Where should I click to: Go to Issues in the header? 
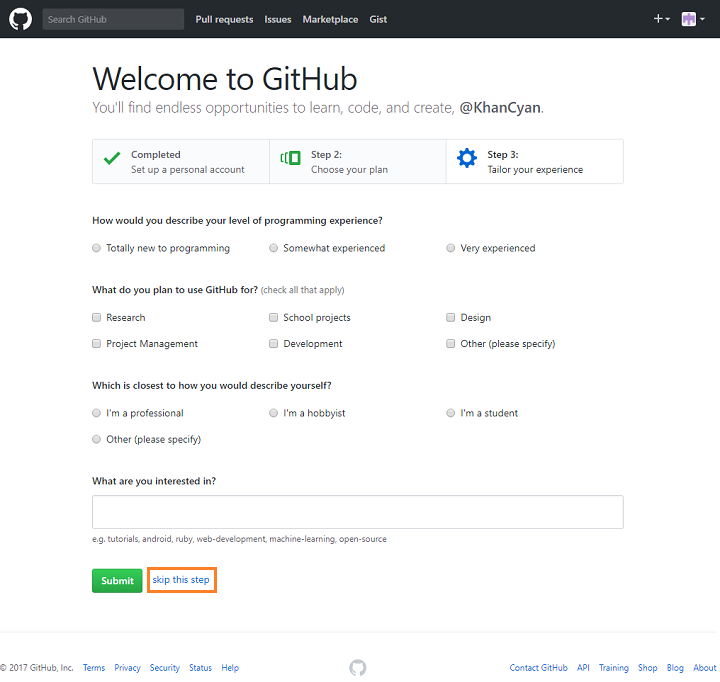tap(278, 19)
